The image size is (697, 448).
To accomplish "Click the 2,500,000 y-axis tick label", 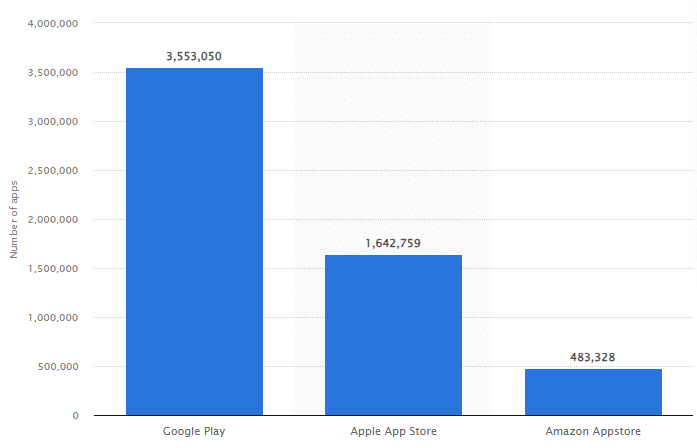I will click(53, 171).
